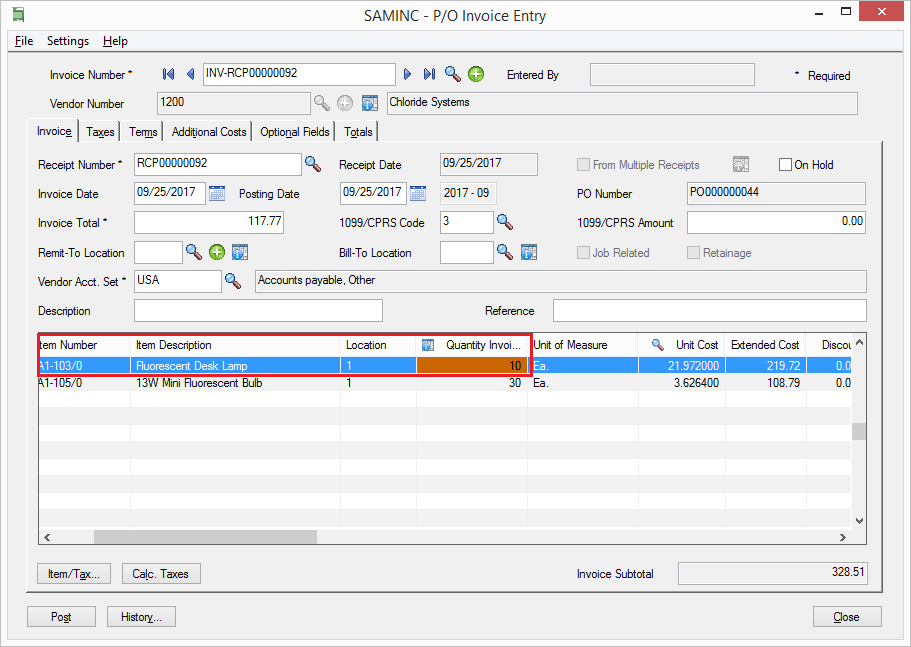Select the 13W Mini Fluorescent Bulb row
Image resolution: width=911 pixels, height=647 pixels.
point(445,383)
